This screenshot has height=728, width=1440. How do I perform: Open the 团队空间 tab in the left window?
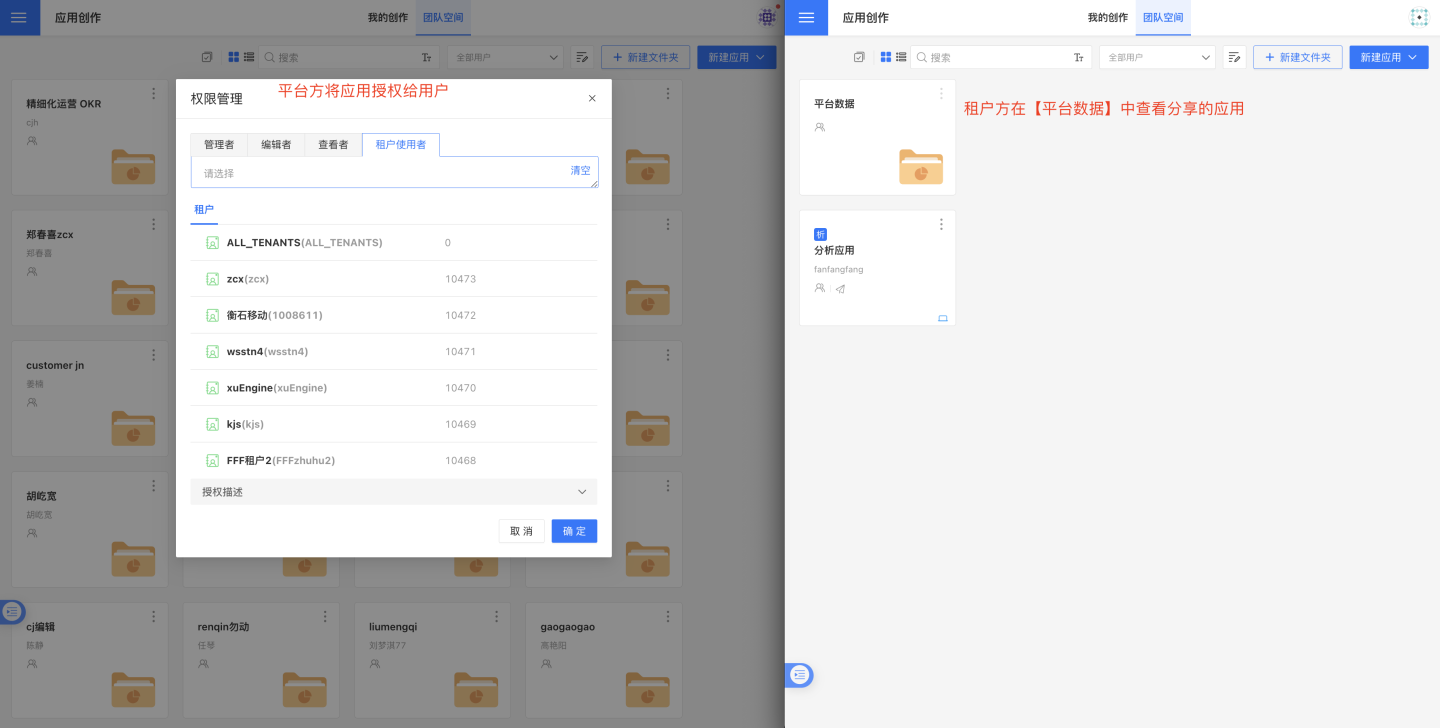pos(443,18)
